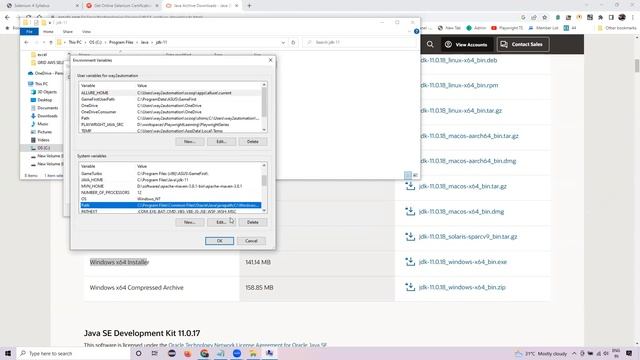Select Documents in File Explorer sidebar
This screenshot has height=360, width=640.
tap(44, 108)
